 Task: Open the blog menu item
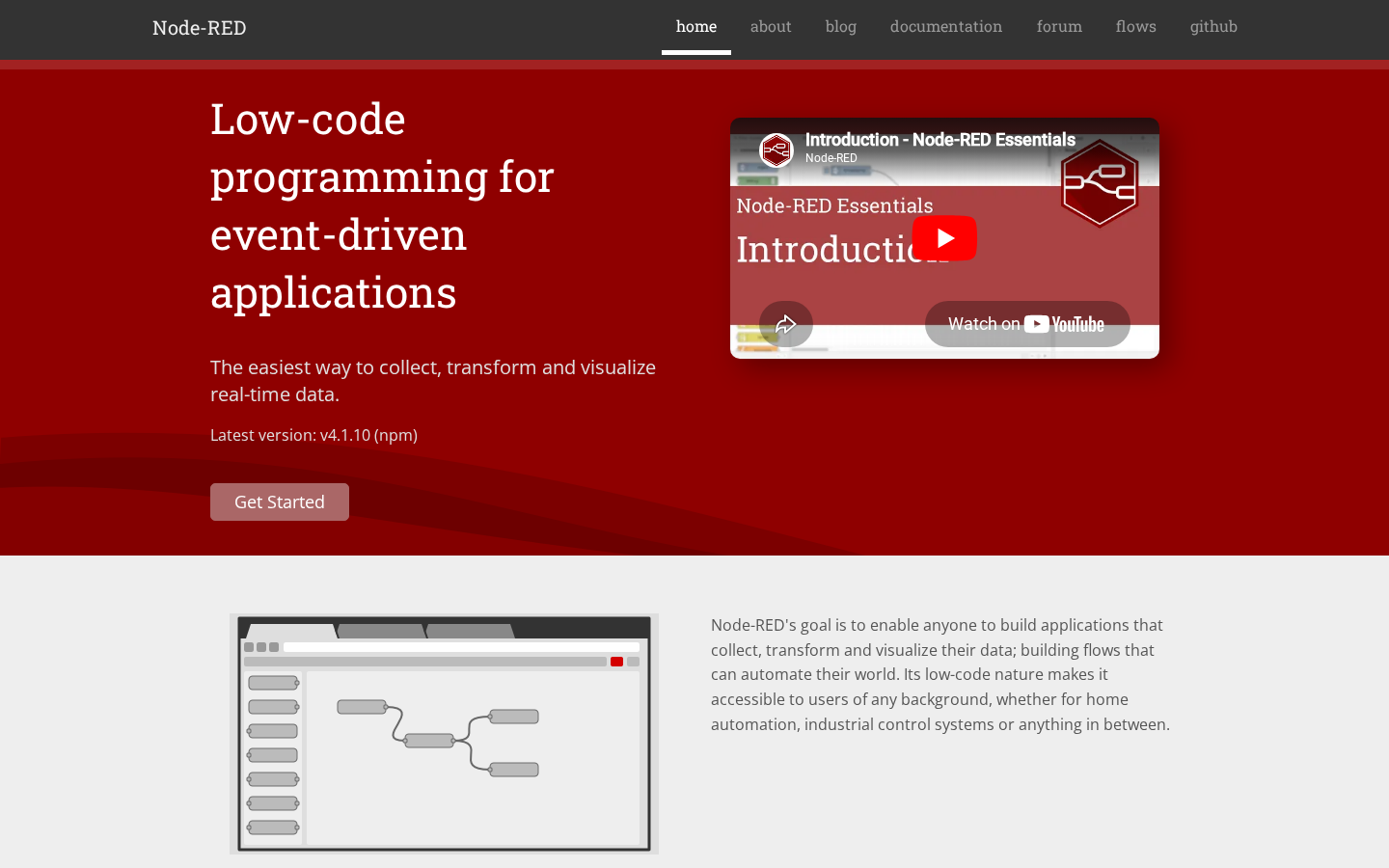point(841,27)
